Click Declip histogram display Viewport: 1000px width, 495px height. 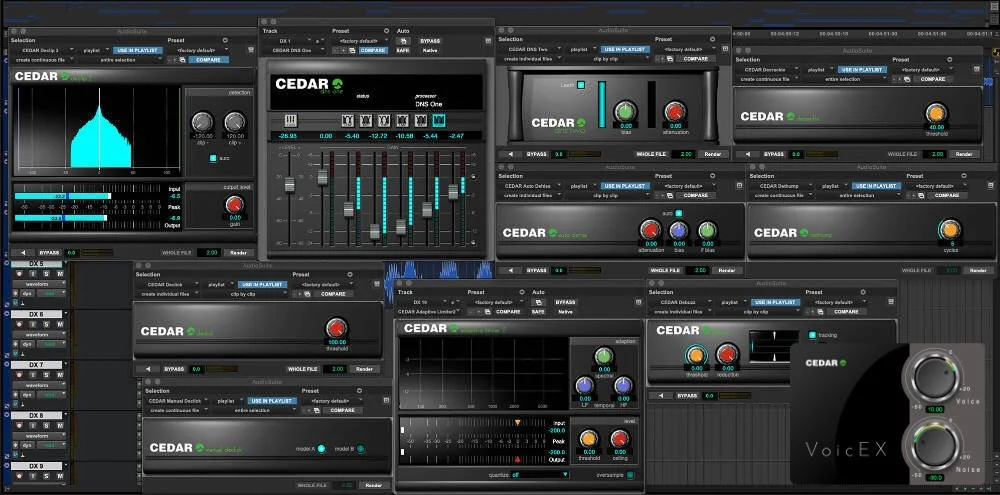tap(97, 131)
